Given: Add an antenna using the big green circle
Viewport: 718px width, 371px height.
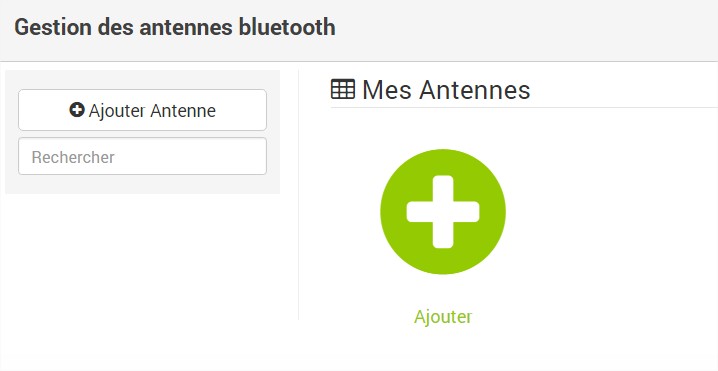Looking at the screenshot, I should click(x=443, y=212).
